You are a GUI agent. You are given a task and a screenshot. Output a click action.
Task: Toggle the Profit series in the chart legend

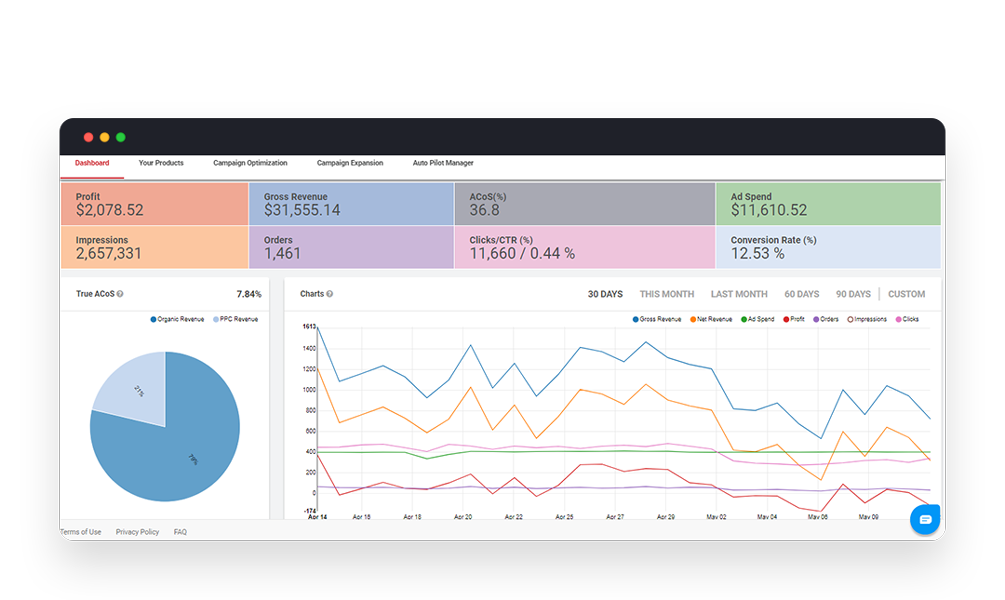coord(784,318)
